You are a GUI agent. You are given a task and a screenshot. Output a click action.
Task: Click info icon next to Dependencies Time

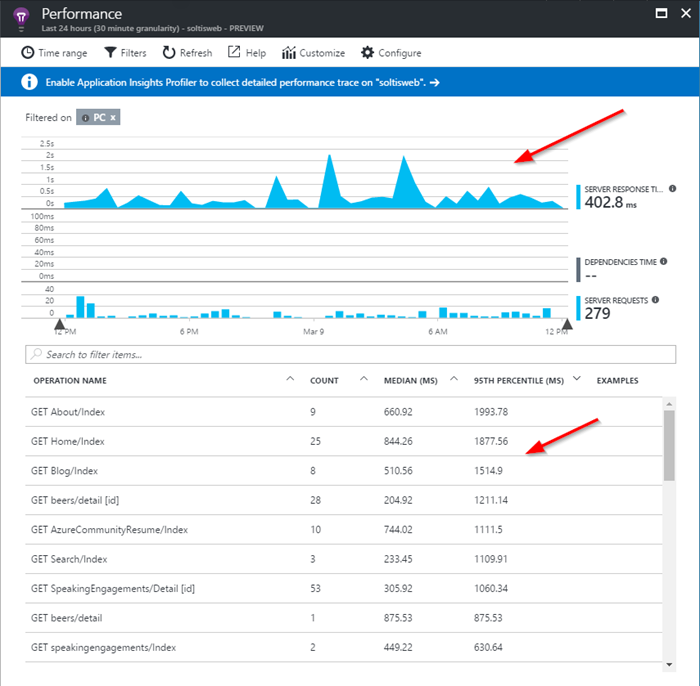coord(663,262)
